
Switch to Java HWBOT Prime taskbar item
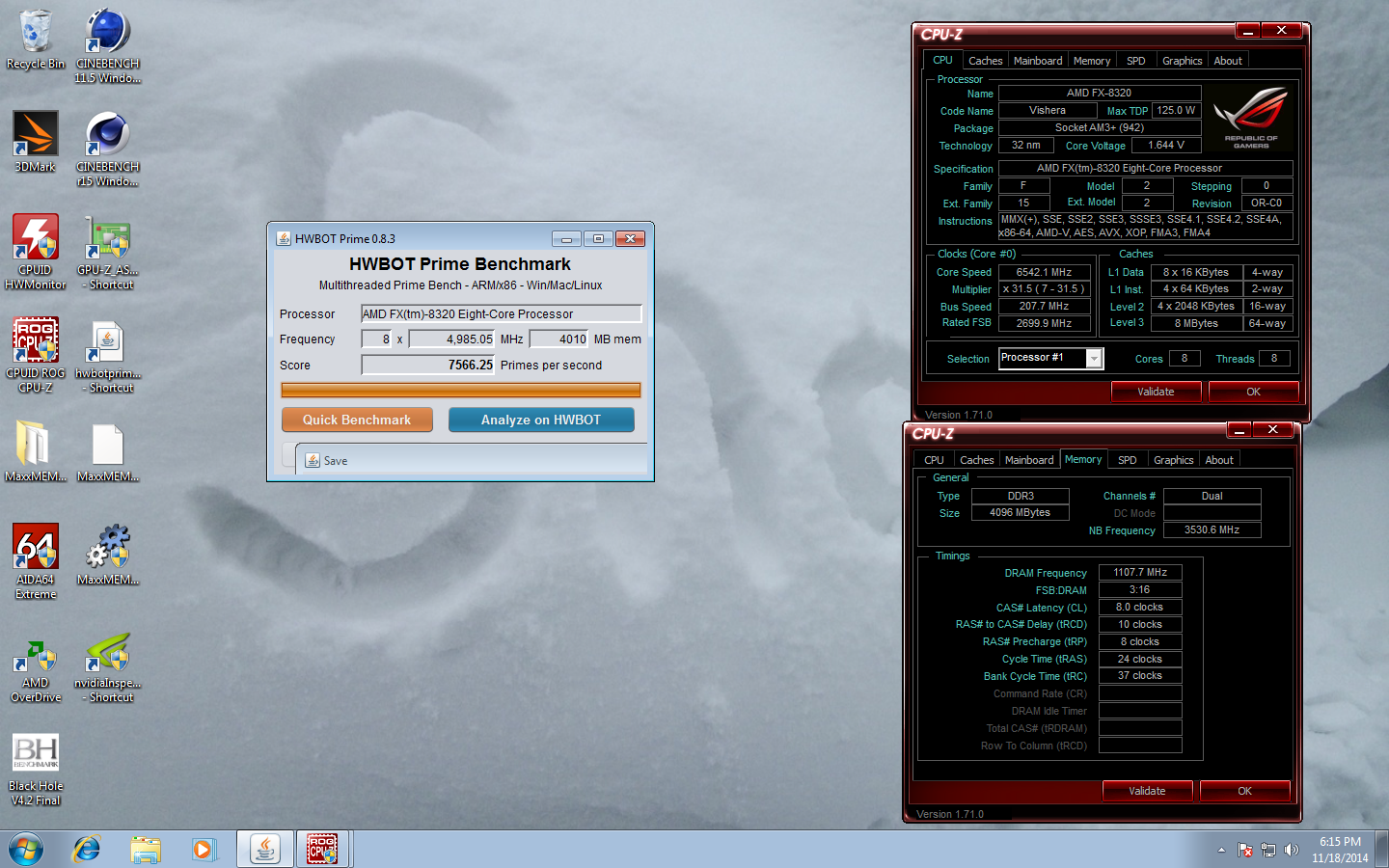pyautogui.click(x=264, y=849)
